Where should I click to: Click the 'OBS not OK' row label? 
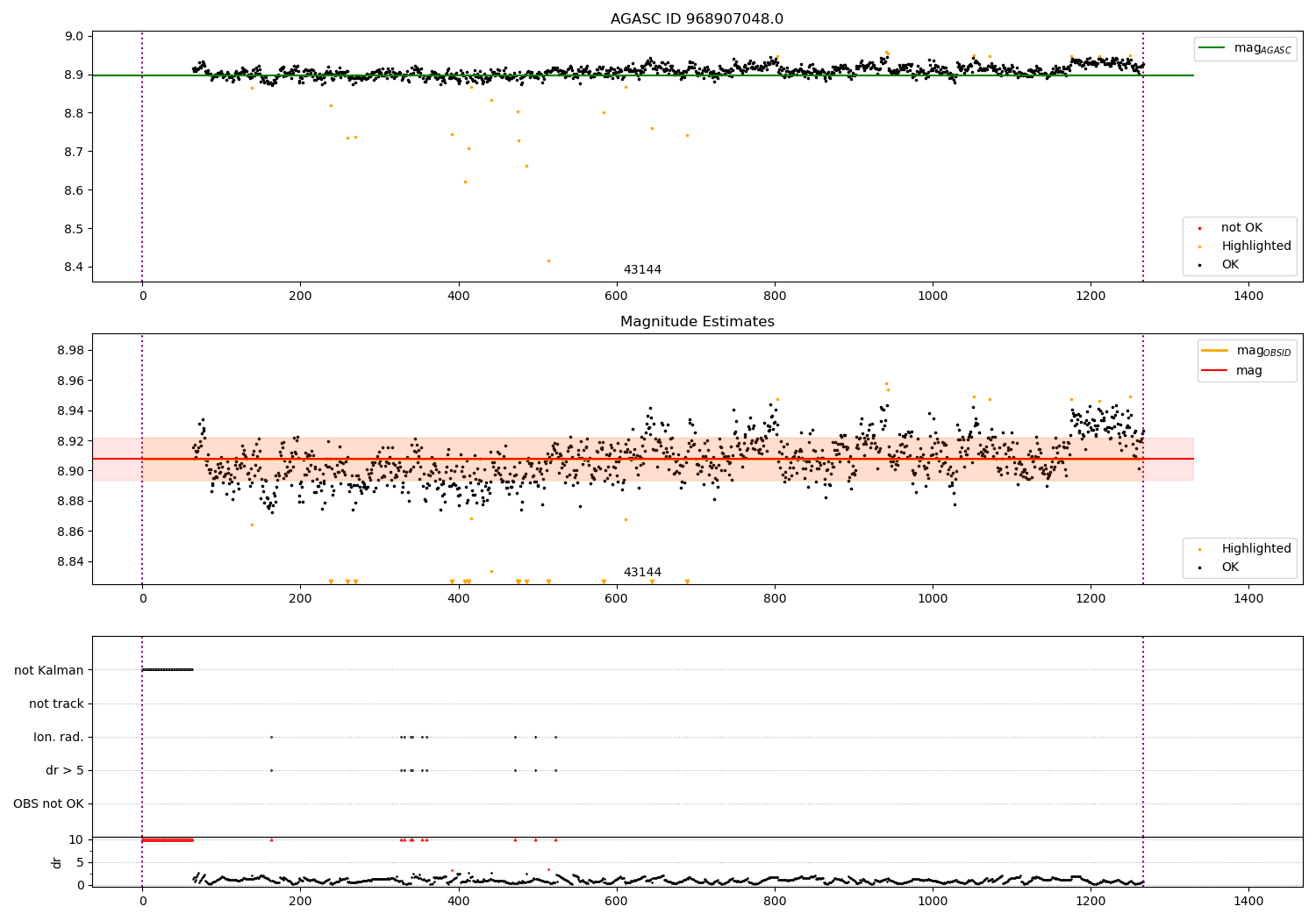pos(48,803)
